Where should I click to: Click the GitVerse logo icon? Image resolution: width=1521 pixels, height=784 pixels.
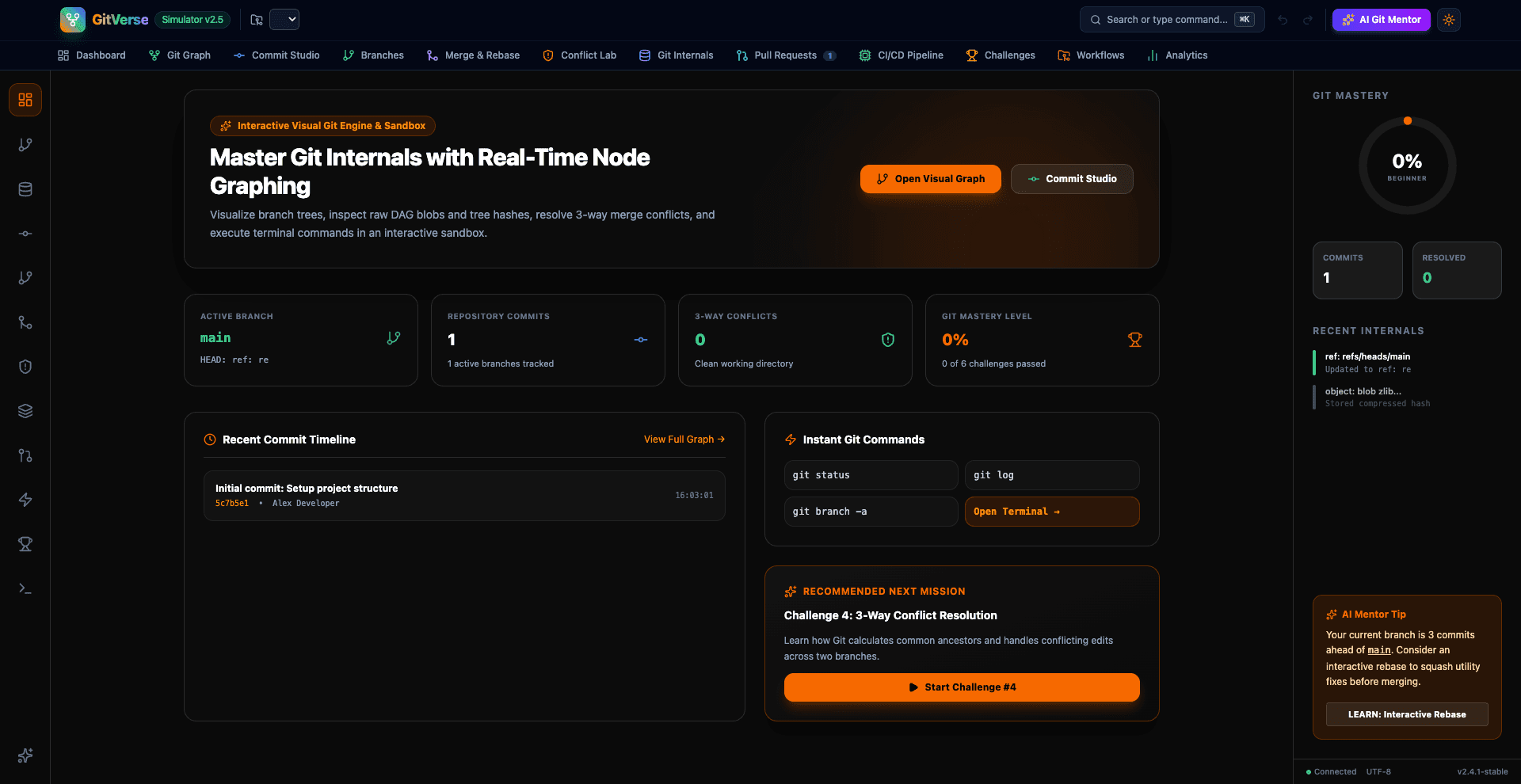click(x=73, y=20)
